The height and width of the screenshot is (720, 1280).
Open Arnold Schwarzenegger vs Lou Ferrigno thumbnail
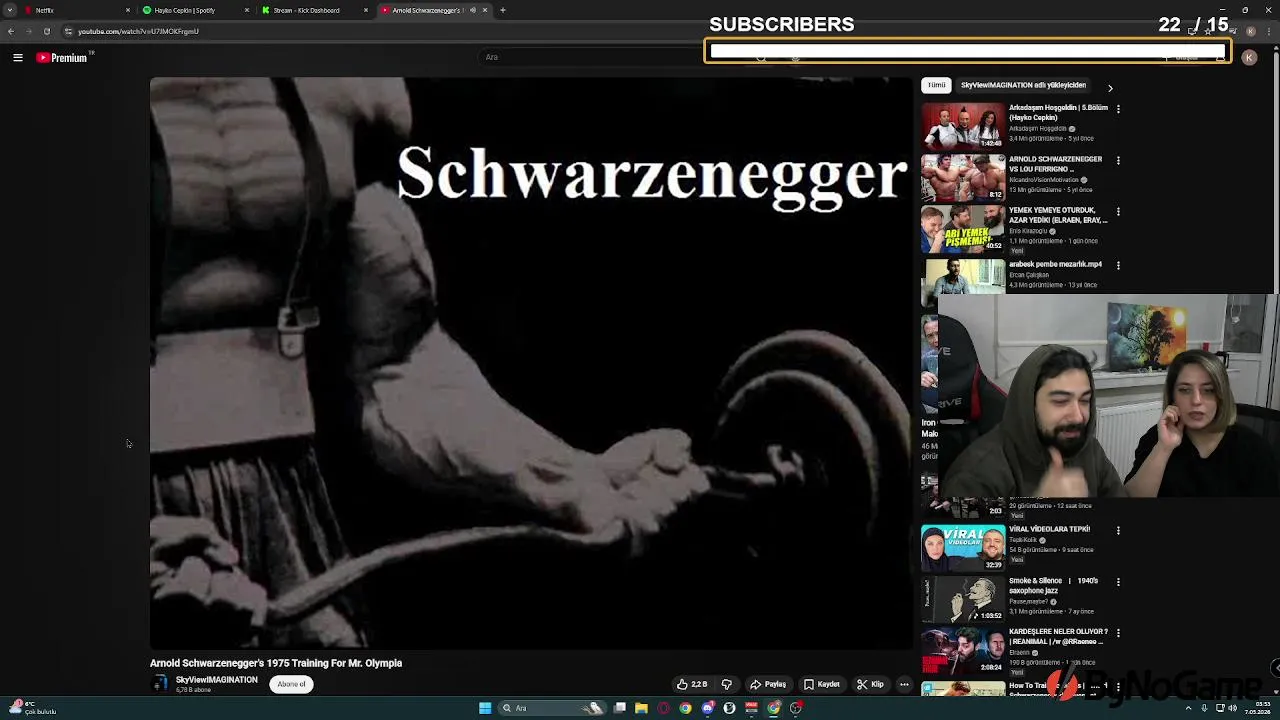pyautogui.click(x=963, y=177)
